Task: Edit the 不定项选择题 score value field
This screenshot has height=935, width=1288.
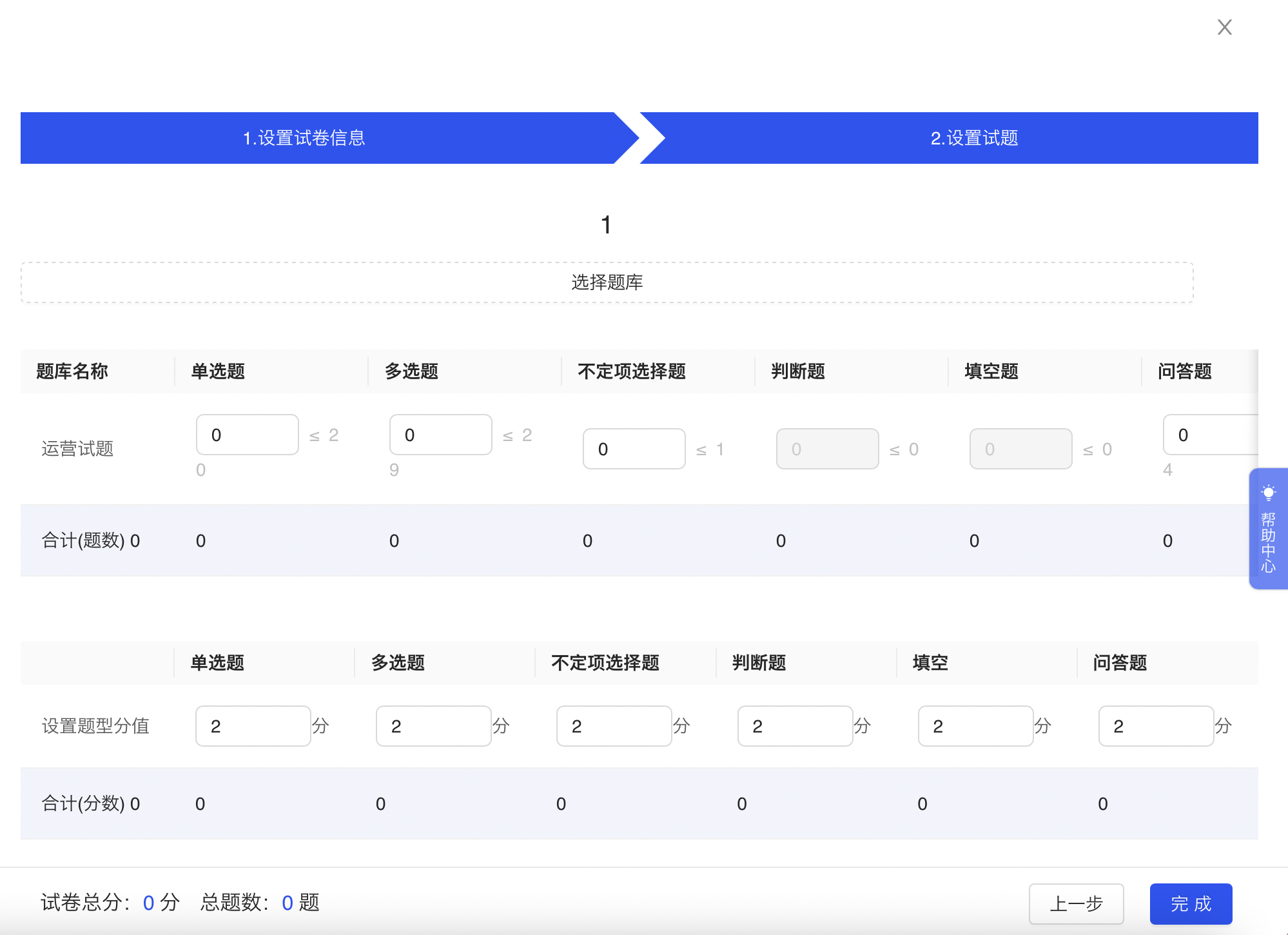Action: point(614,726)
